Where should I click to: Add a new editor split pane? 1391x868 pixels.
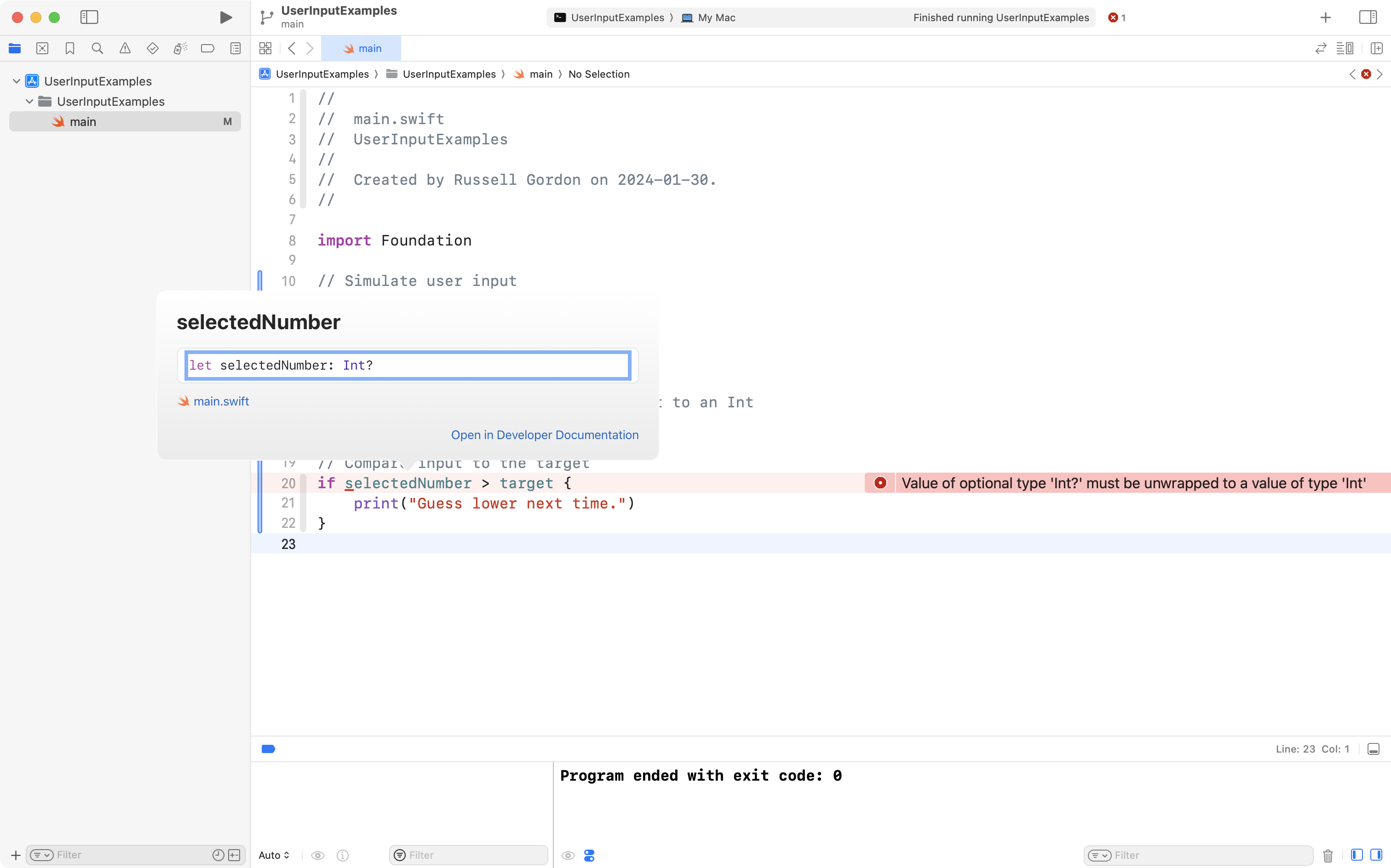pyautogui.click(x=1377, y=48)
